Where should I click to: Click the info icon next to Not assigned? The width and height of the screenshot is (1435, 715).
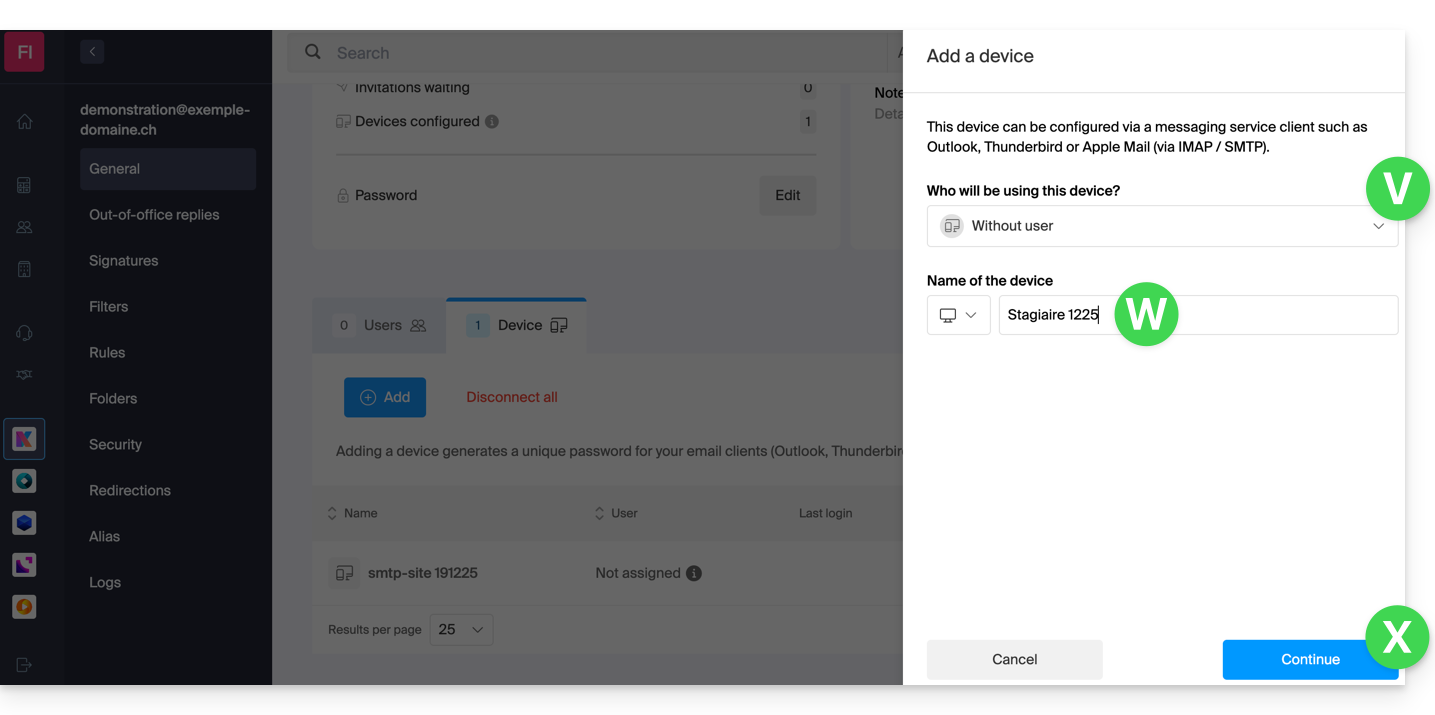694,573
